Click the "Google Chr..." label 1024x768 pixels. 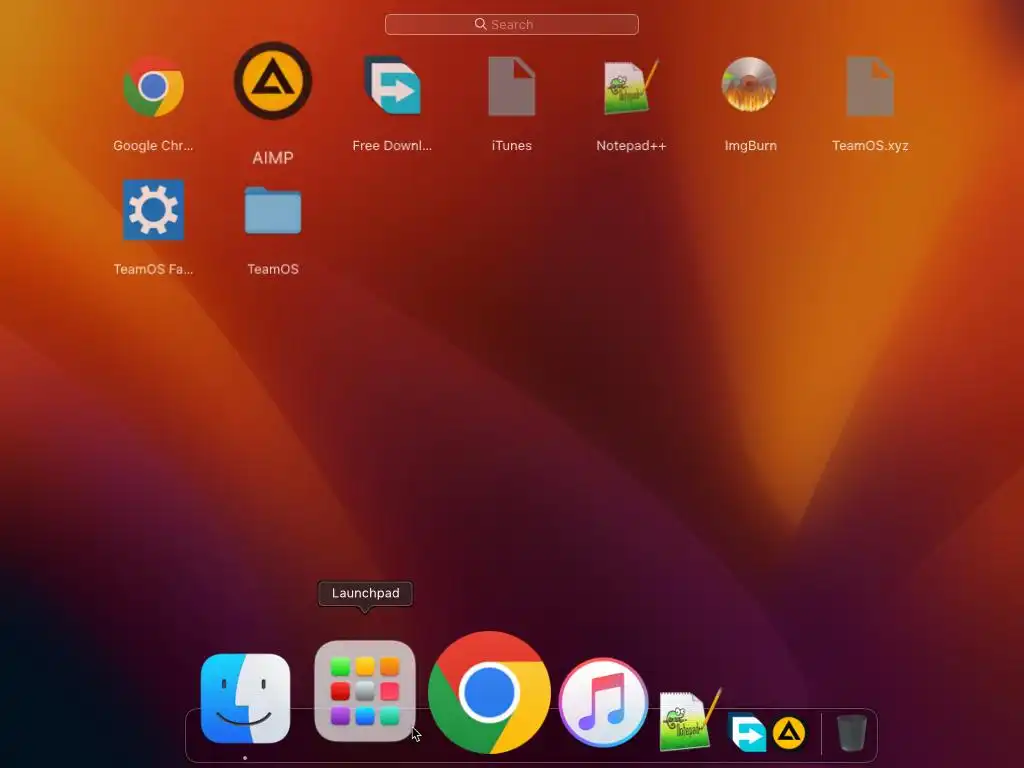coord(153,146)
